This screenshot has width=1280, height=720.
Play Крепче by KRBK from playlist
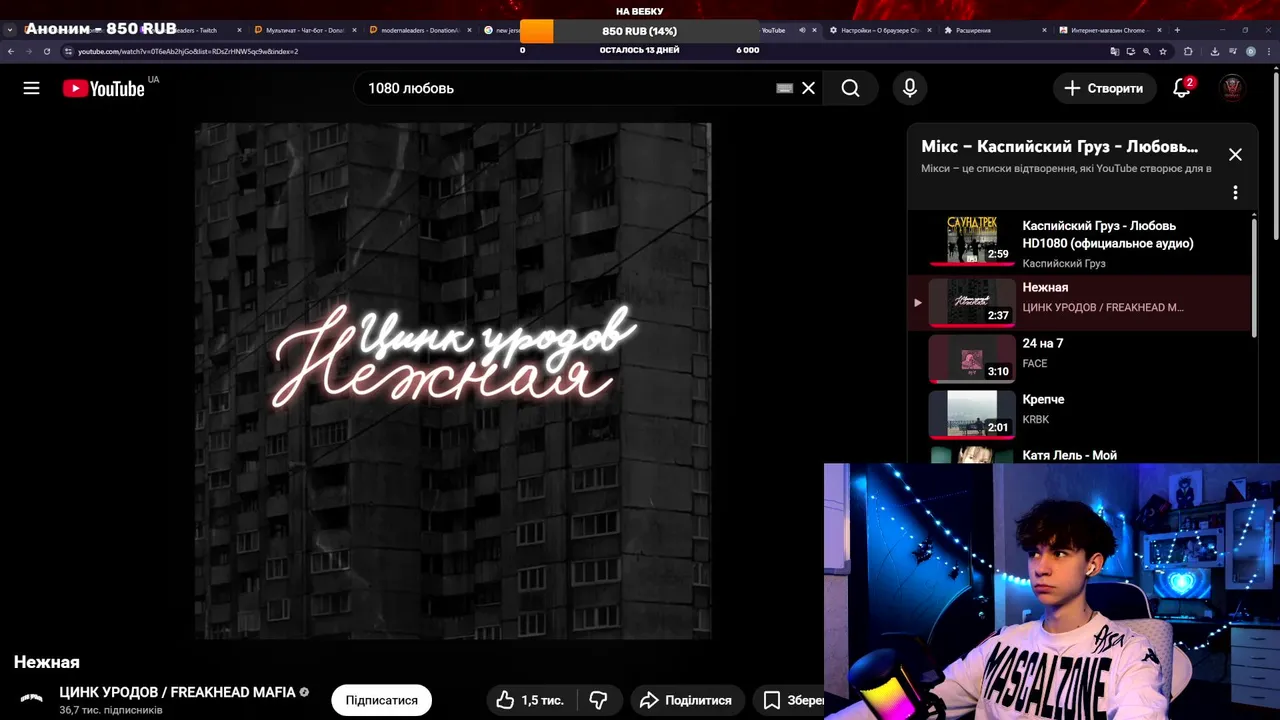click(1080, 415)
